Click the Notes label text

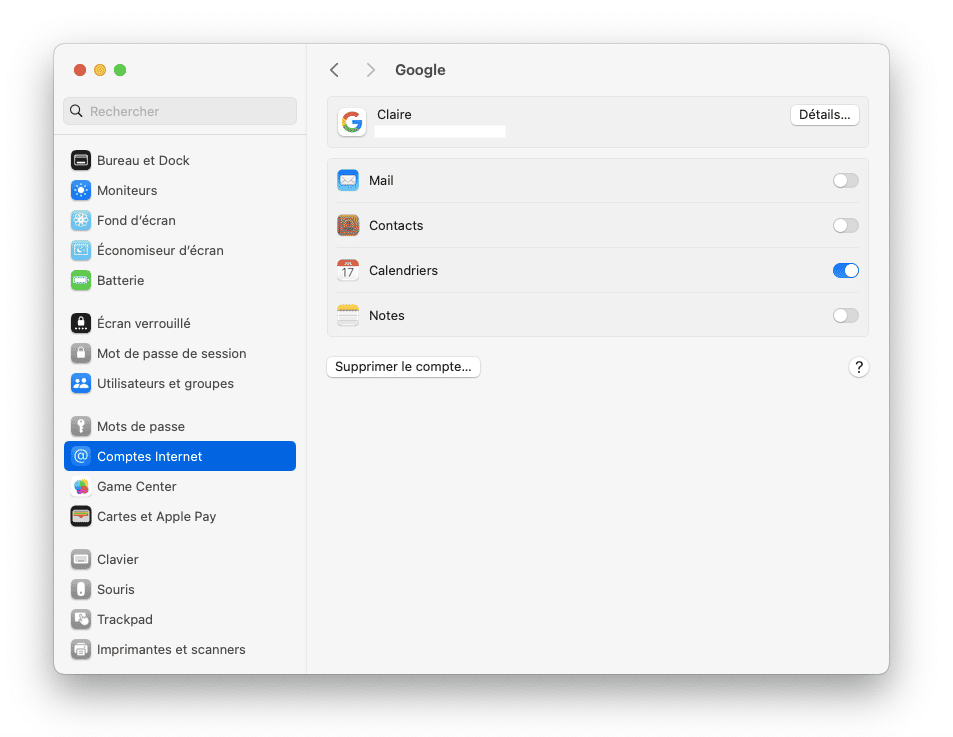387,315
